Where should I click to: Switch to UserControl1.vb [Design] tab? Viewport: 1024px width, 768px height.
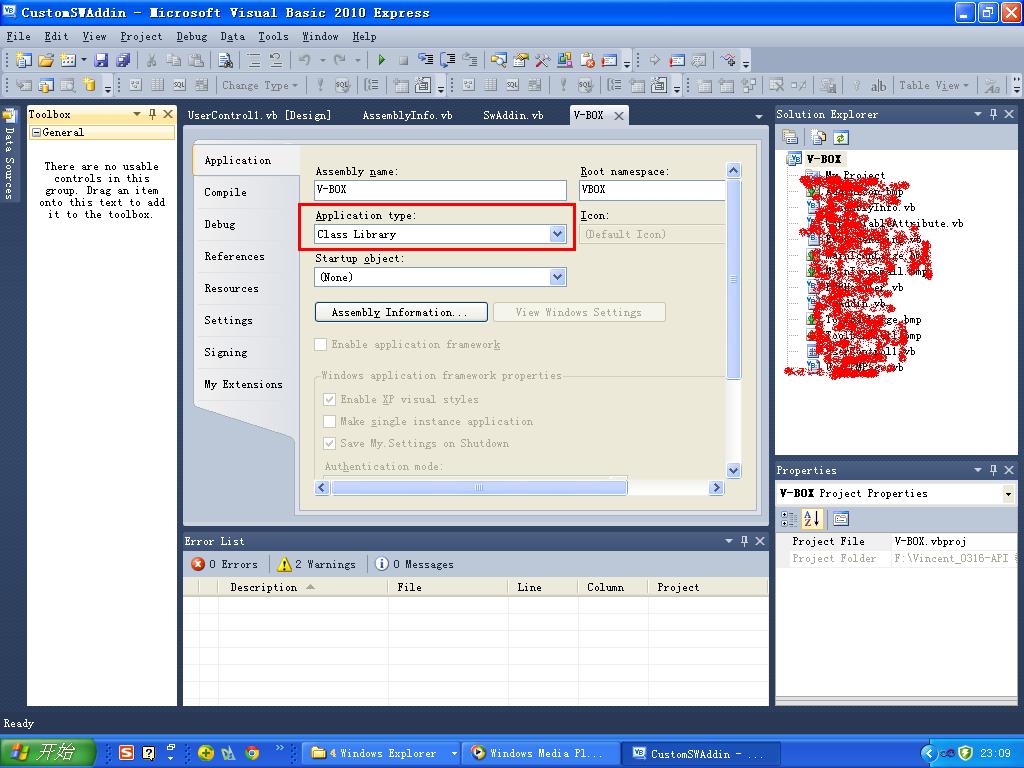(x=259, y=115)
